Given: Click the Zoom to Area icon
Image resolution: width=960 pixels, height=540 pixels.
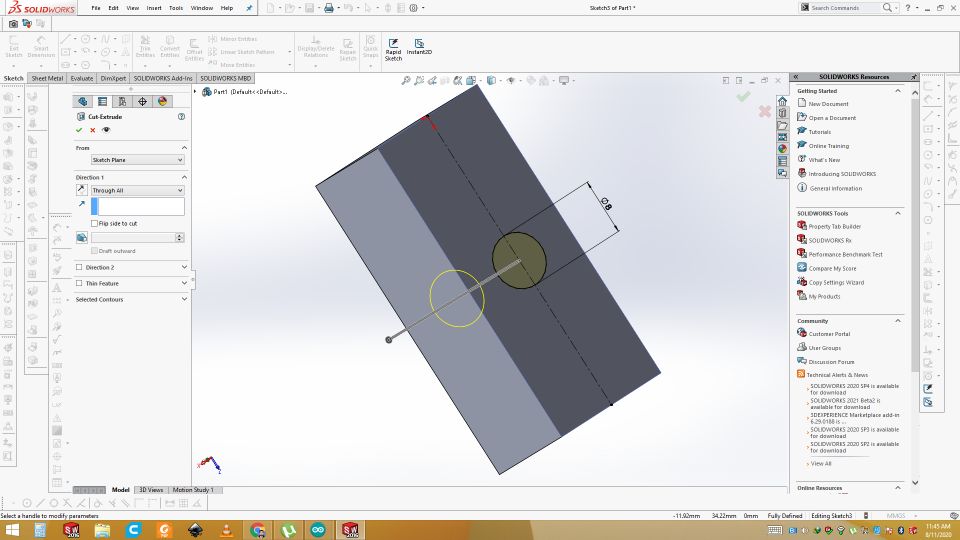Looking at the screenshot, I should pos(419,80).
